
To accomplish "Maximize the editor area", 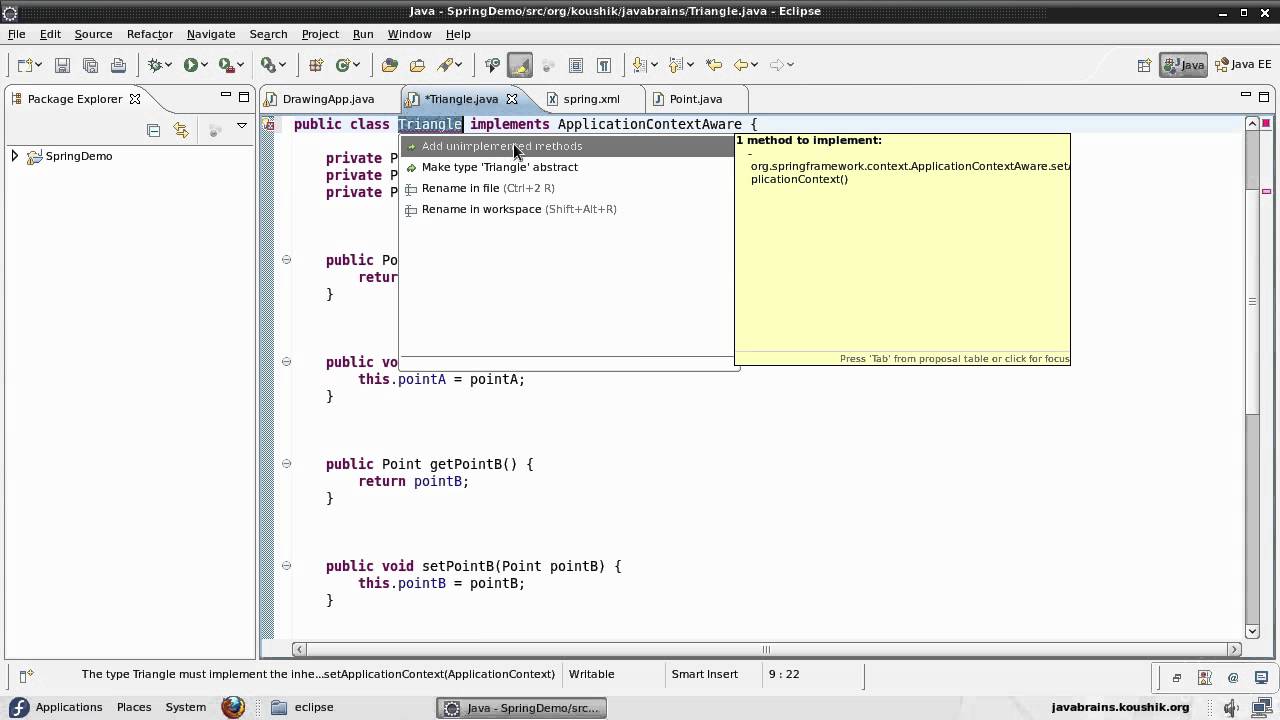I will coord(1264,96).
